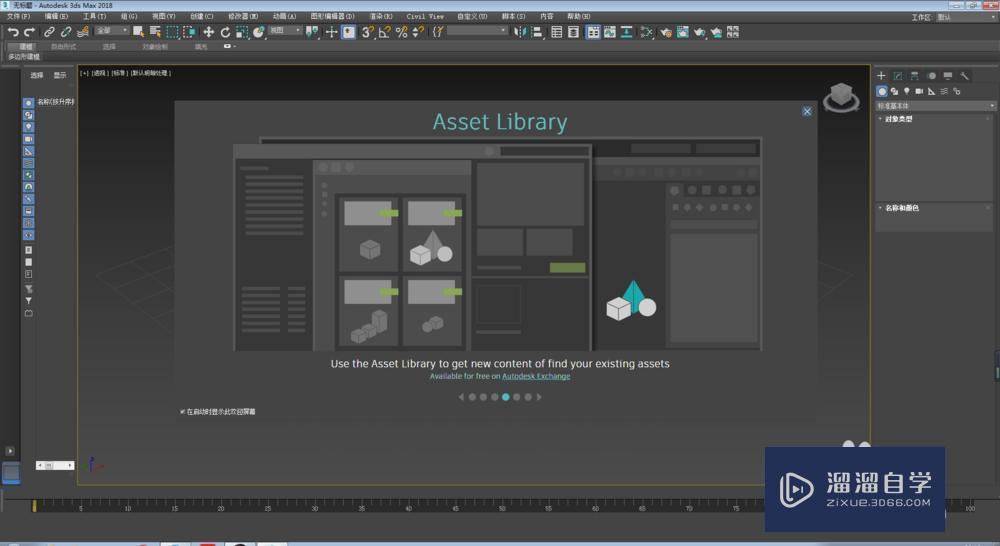1000x546 pixels.
Task: Open the selection filter dropdown
Action: [x=112, y=31]
